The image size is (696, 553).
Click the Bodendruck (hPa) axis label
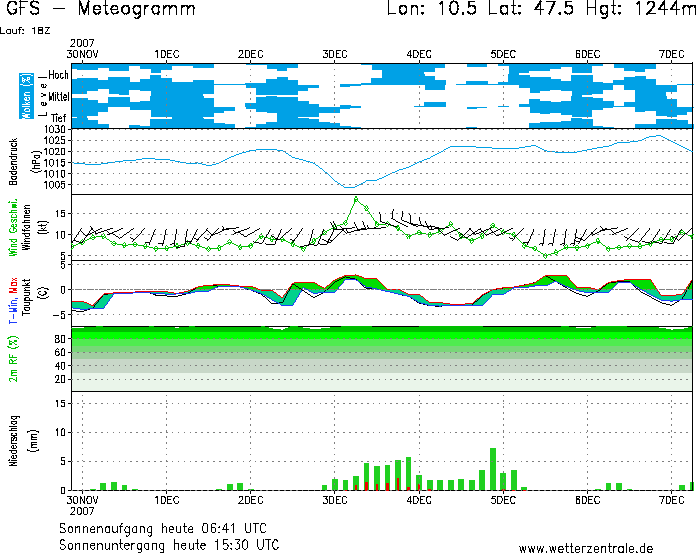[x=14, y=161]
